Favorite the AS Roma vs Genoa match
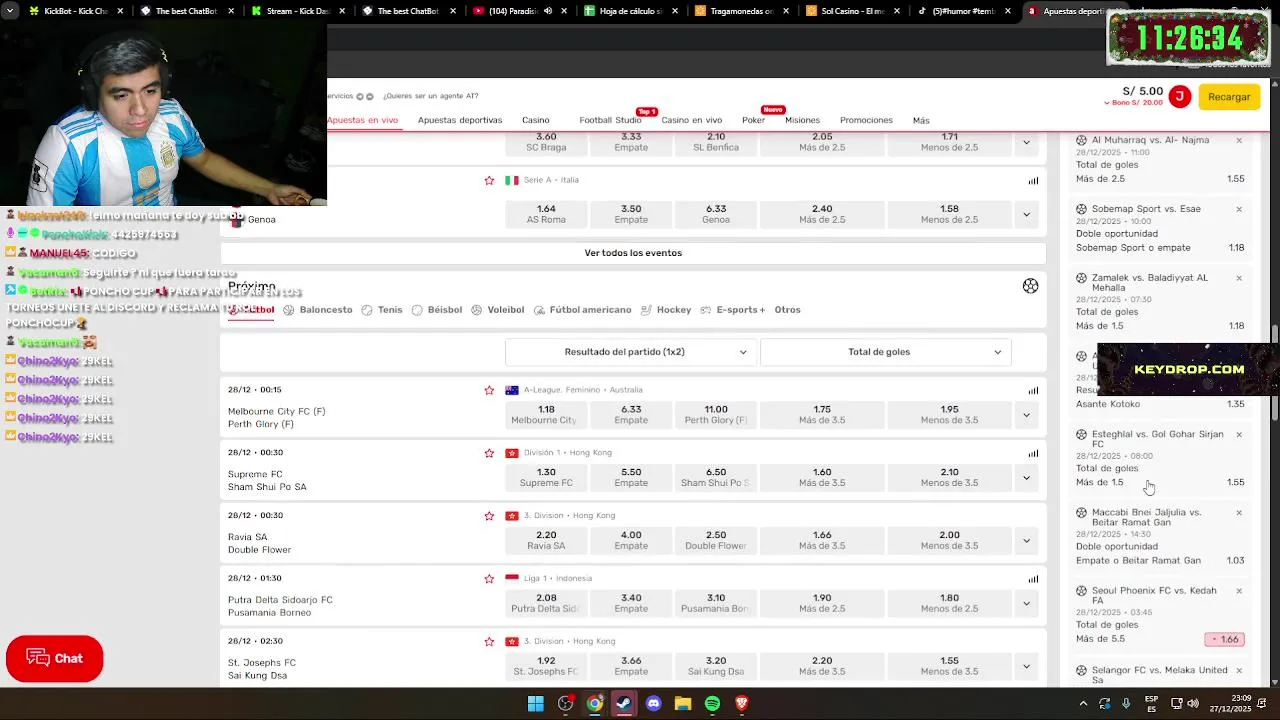The height and width of the screenshot is (720, 1280). click(x=489, y=181)
